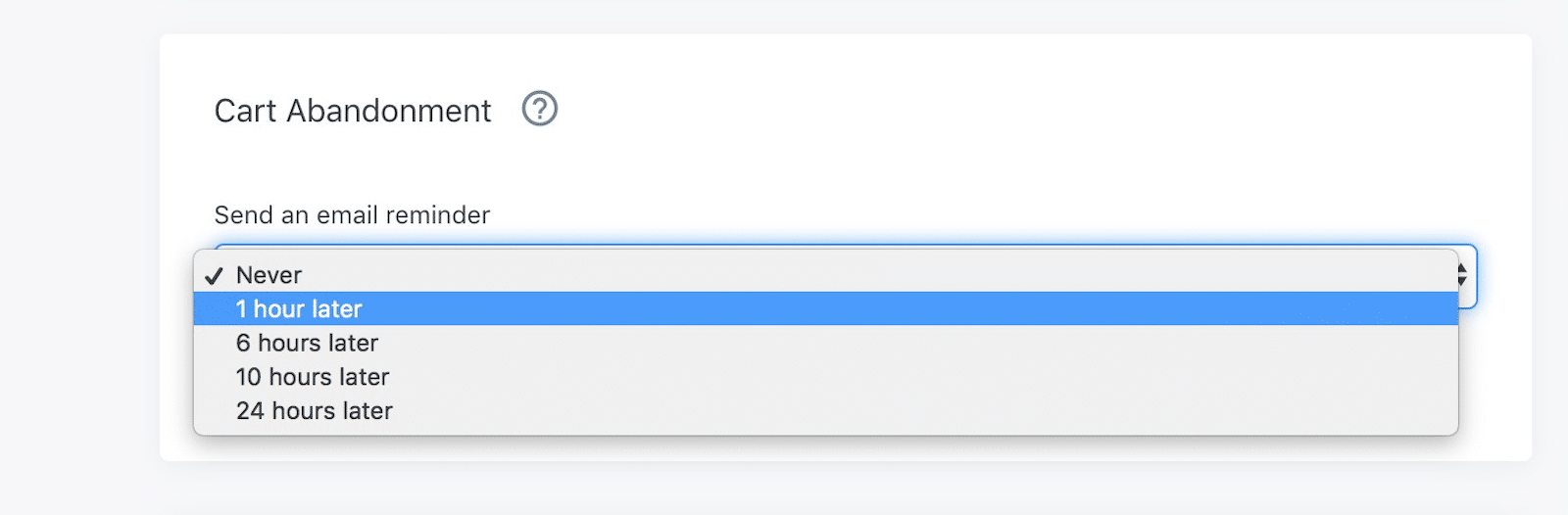Choose 24 hours later

826,410
